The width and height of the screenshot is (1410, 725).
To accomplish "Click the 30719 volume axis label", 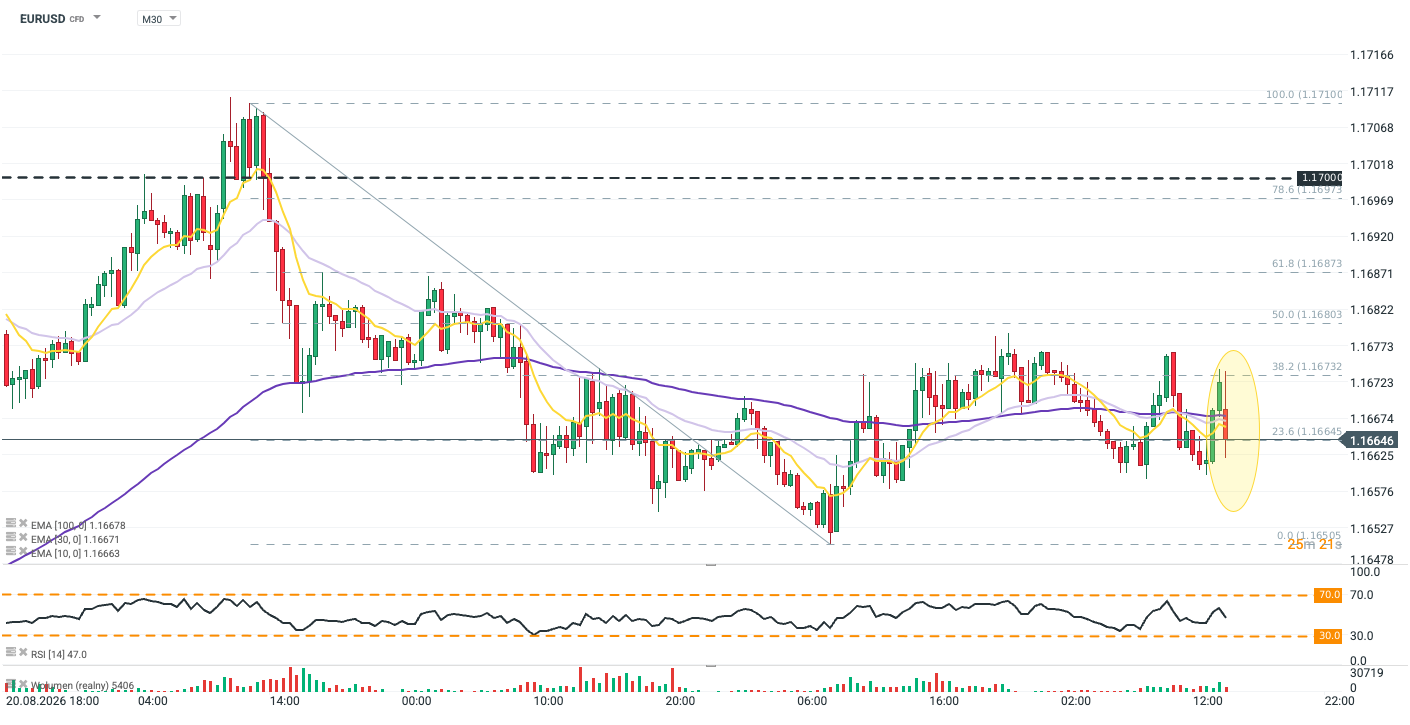I will [x=1366, y=675].
